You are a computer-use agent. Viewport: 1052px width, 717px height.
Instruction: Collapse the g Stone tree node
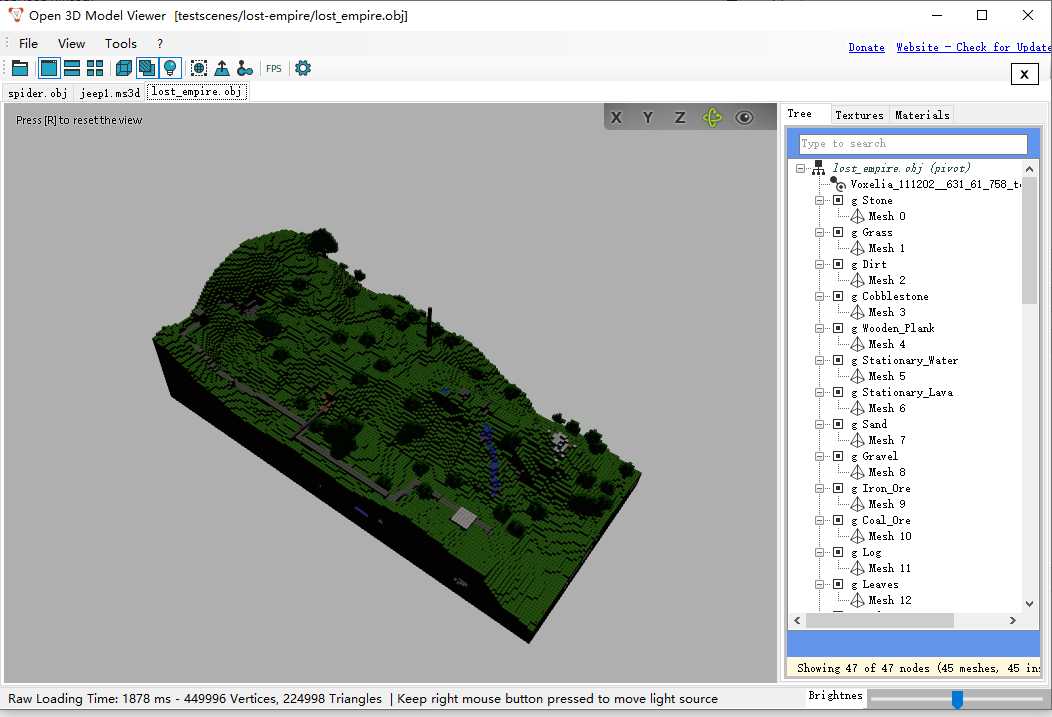coord(819,201)
